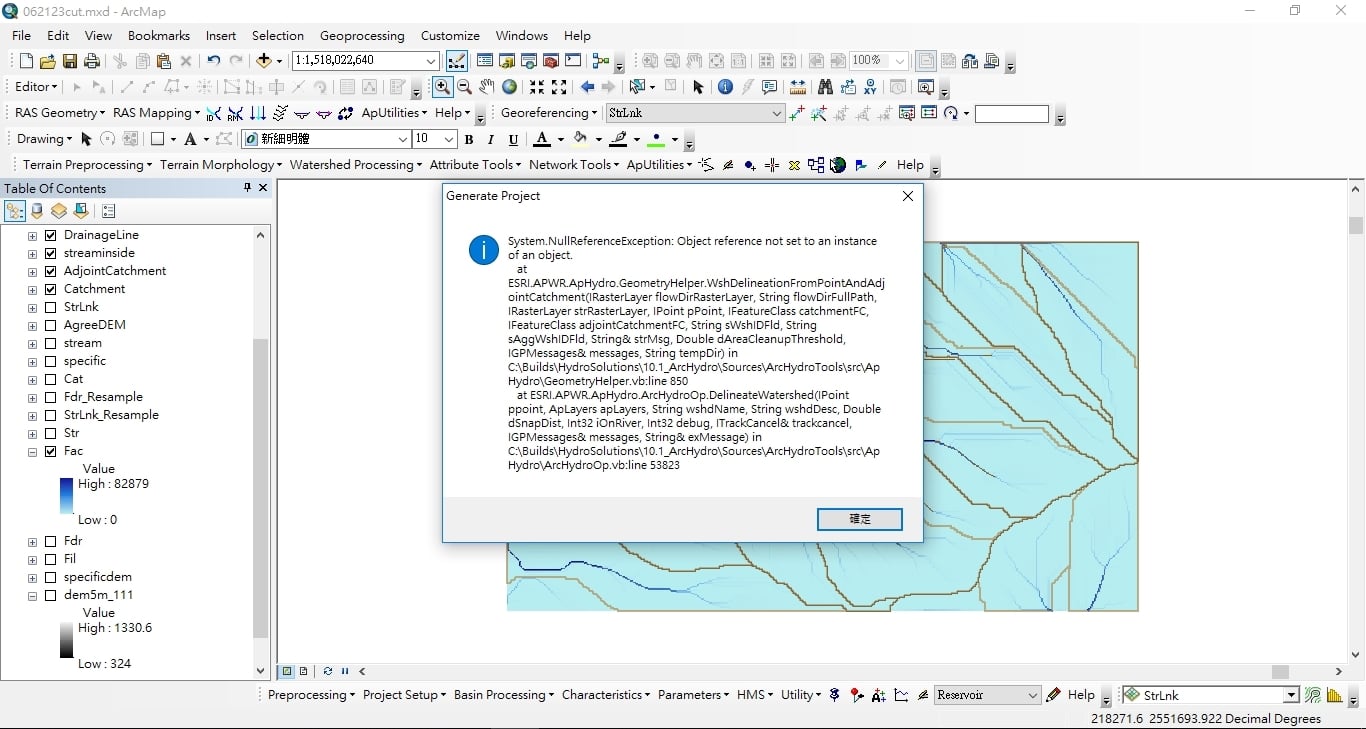
Task: Open a map document with the Open icon
Action: point(48,61)
